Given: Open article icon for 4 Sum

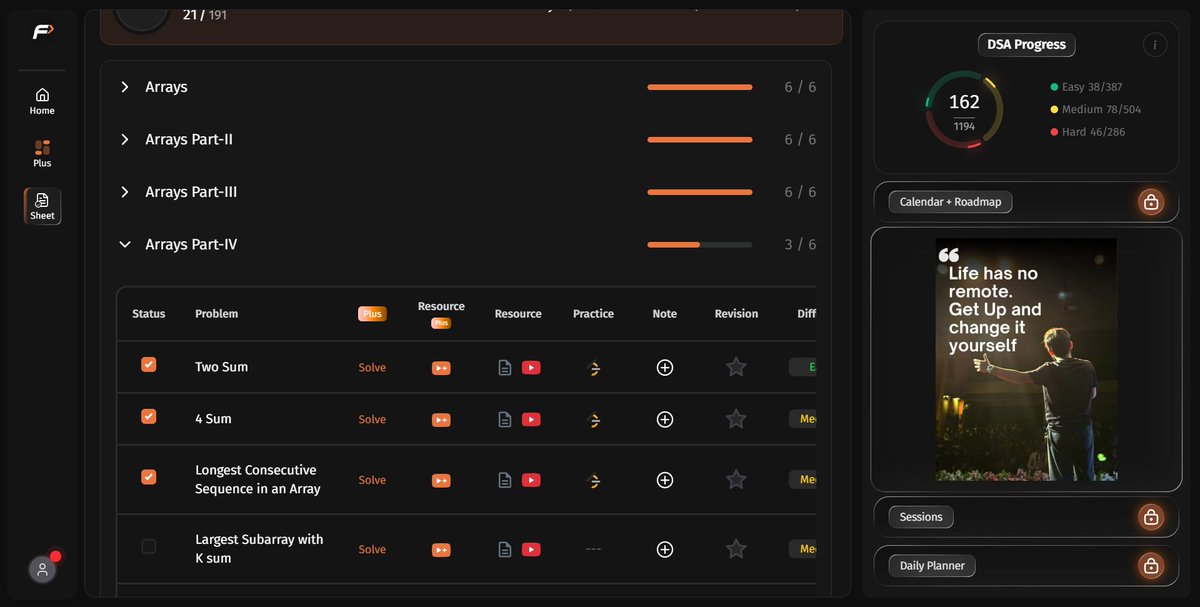Looking at the screenshot, I should (505, 419).
